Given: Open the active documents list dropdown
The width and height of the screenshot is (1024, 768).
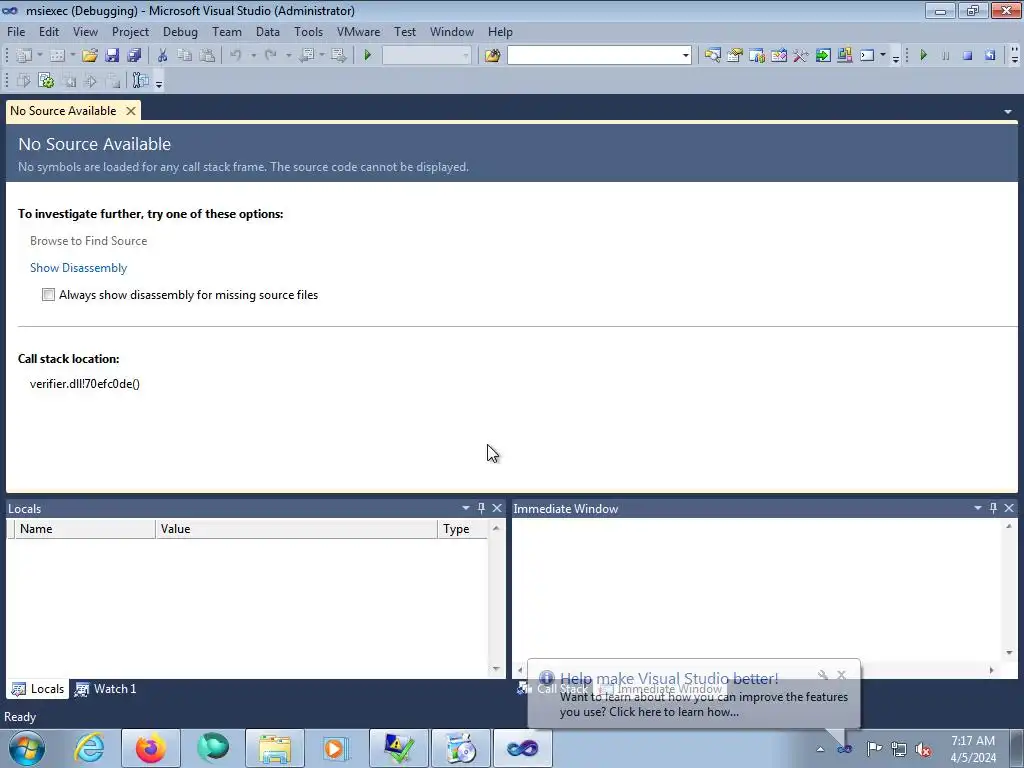Looking at the screenshot, I should [x=1008, y=112].
